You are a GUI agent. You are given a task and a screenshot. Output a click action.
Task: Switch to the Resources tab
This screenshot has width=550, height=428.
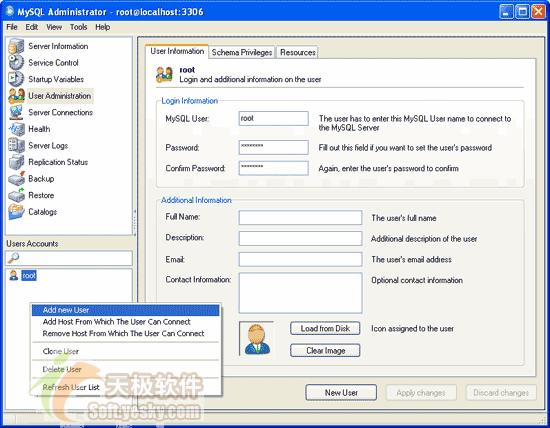(297, 52)
